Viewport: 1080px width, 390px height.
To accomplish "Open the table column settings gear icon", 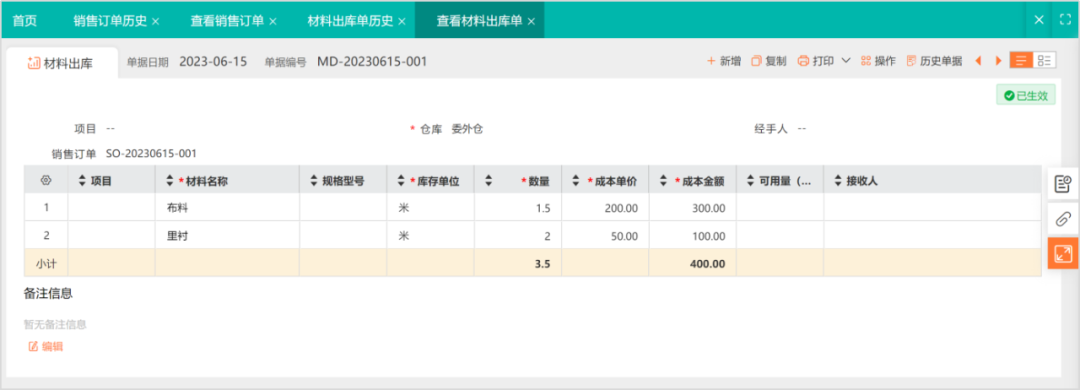I will pyautogui.click(x=46, y=181).
